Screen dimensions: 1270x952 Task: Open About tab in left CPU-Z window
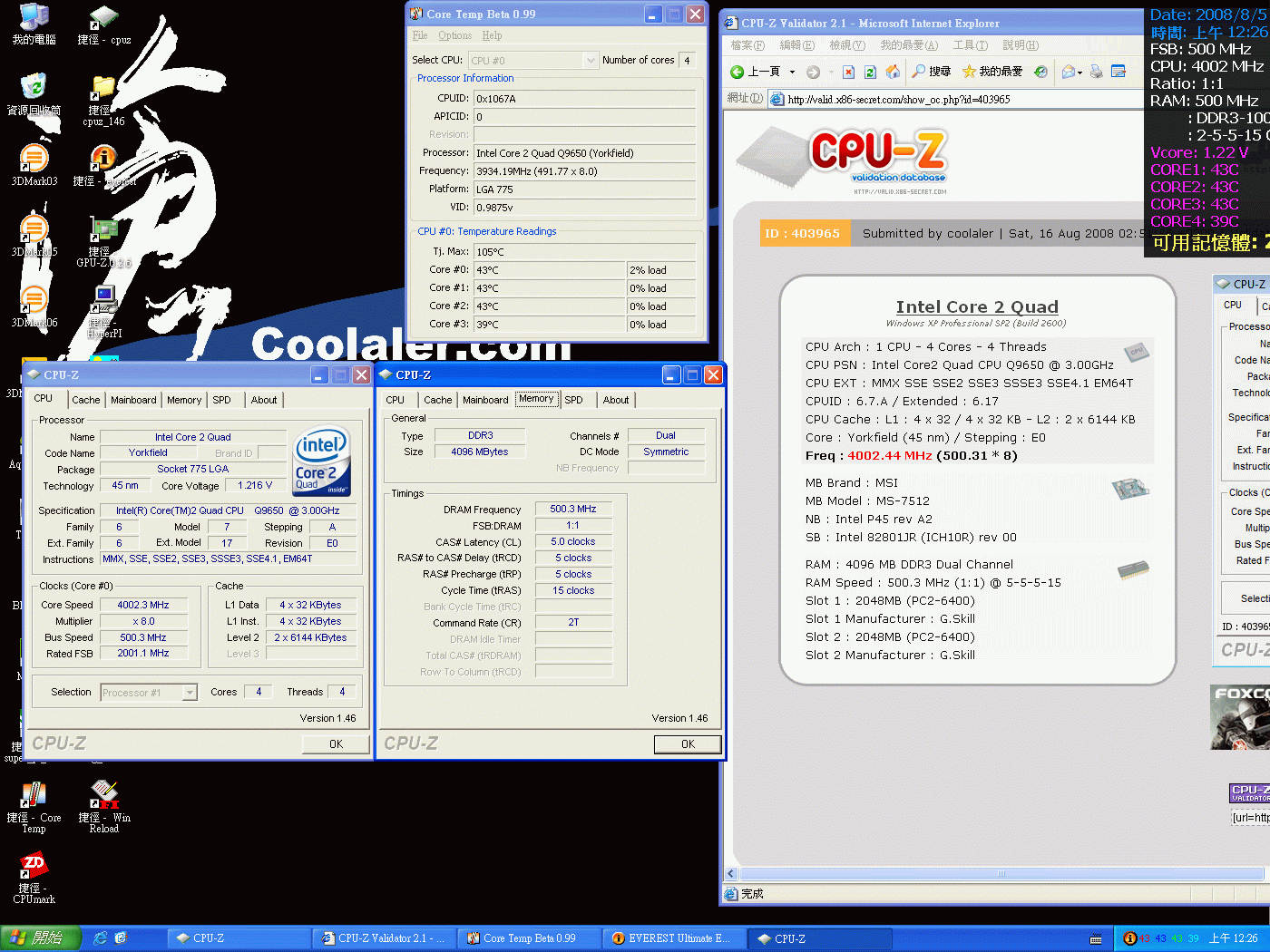coord(264,400)
